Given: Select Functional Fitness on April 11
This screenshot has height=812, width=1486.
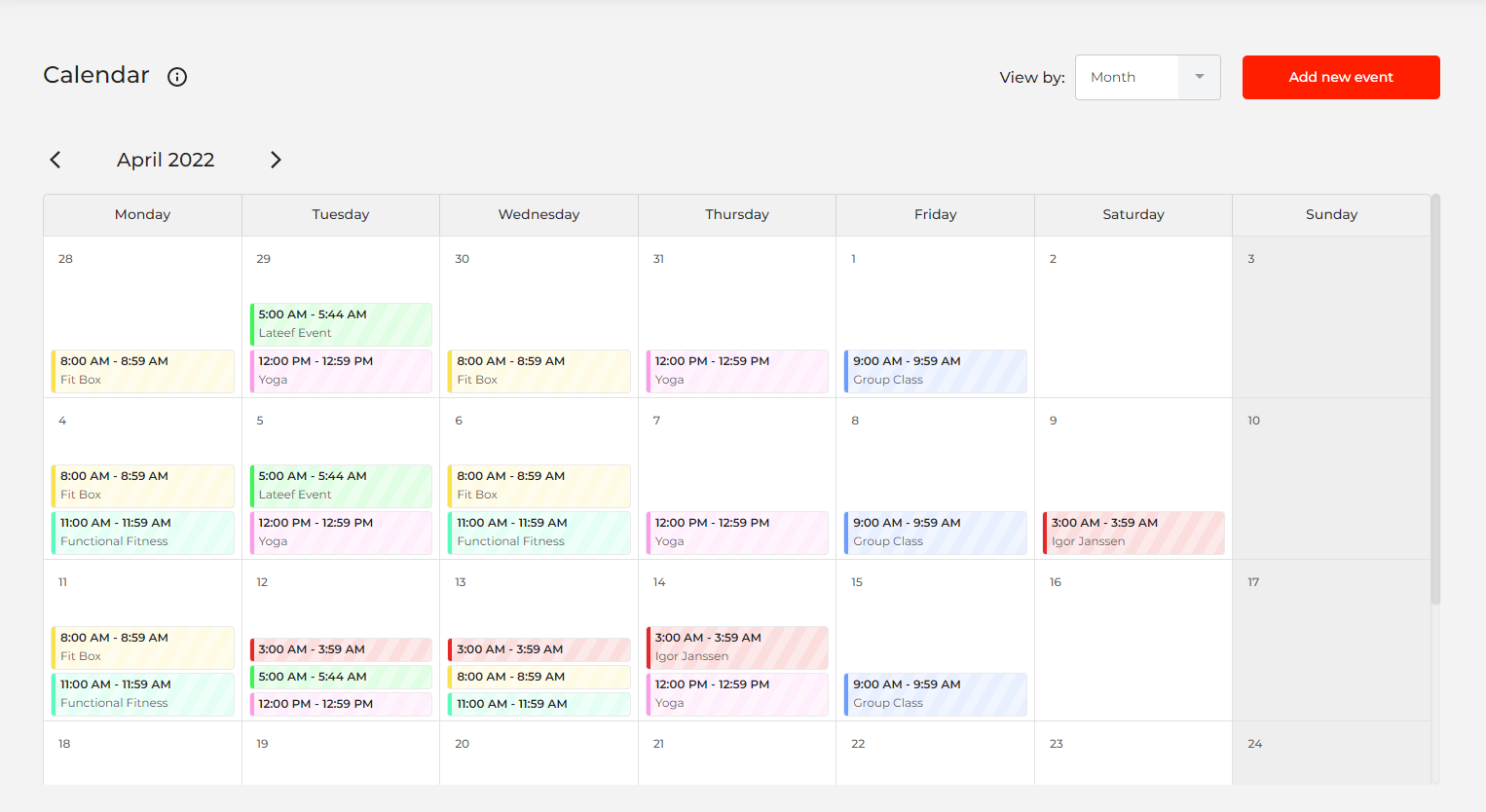Looking at the screenshot, I should [142, 693].
